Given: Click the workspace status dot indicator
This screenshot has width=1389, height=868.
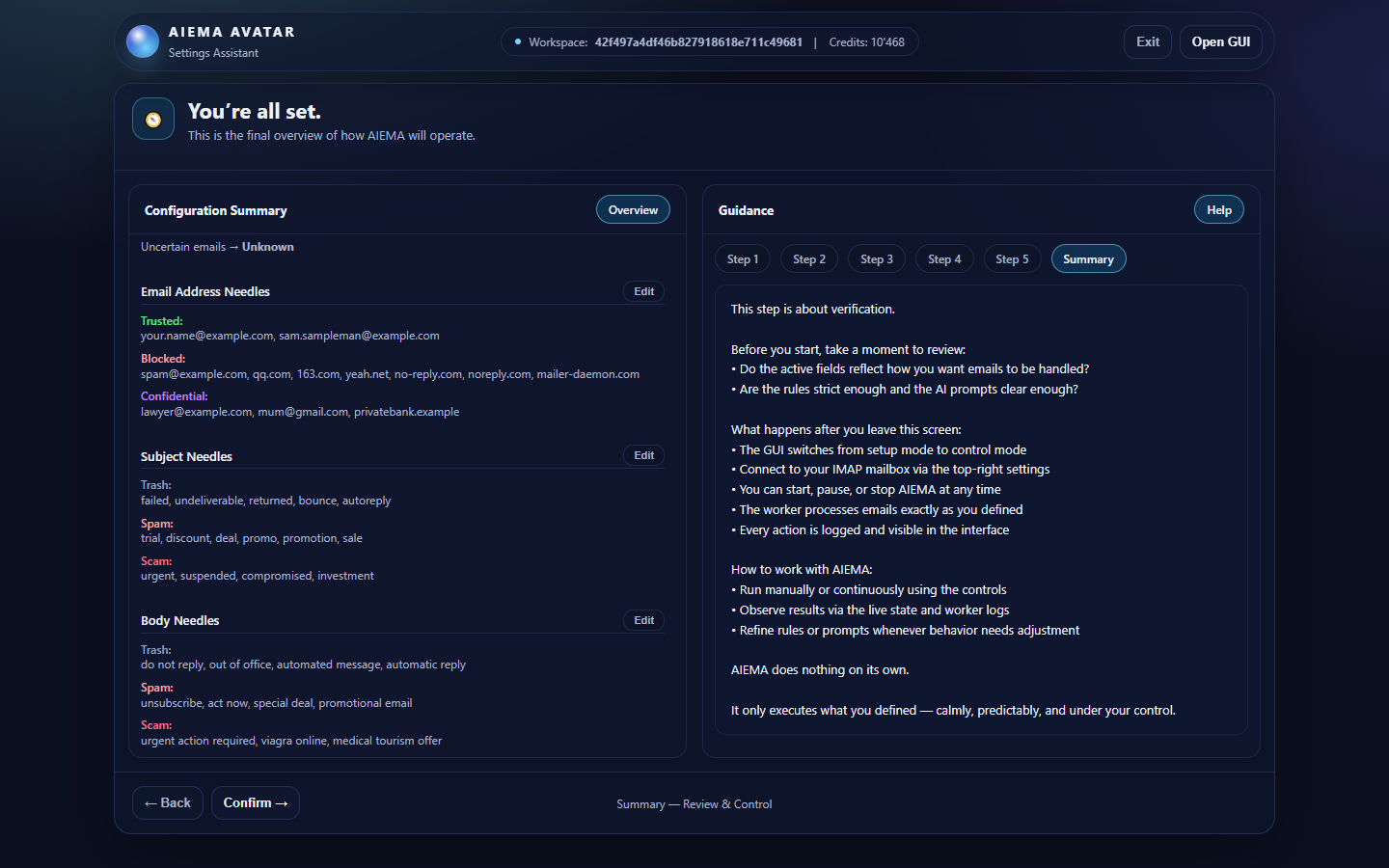Looking at the screenshot, I should (x=518, y=41).
